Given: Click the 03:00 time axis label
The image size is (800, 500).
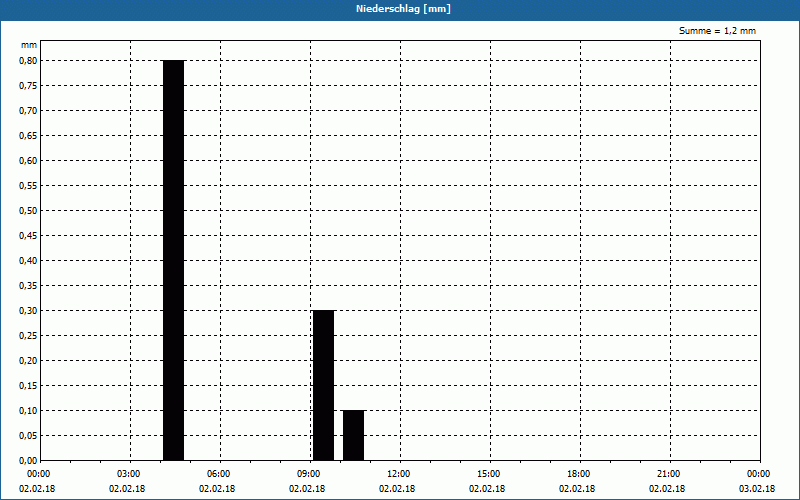Looking at the screenshot, I should (129, 474).
